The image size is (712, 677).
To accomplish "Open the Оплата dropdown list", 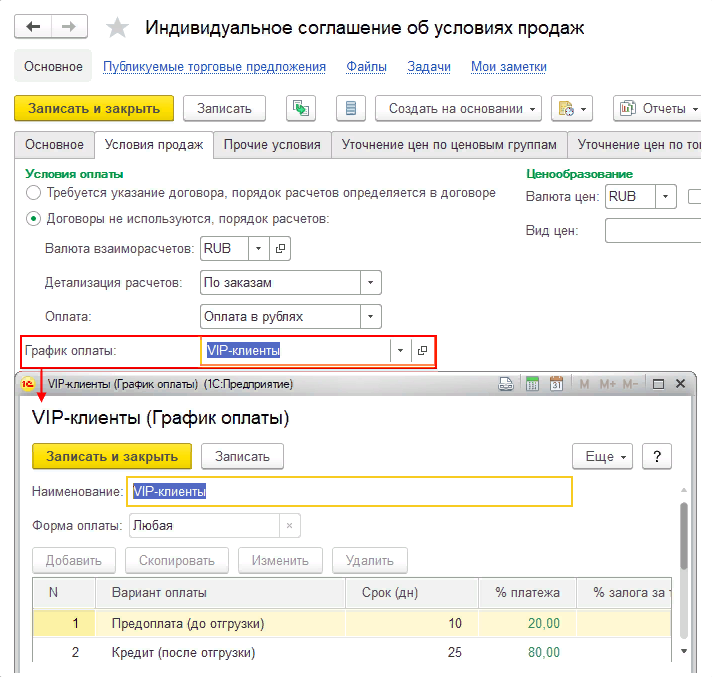I will pos(371,317).
